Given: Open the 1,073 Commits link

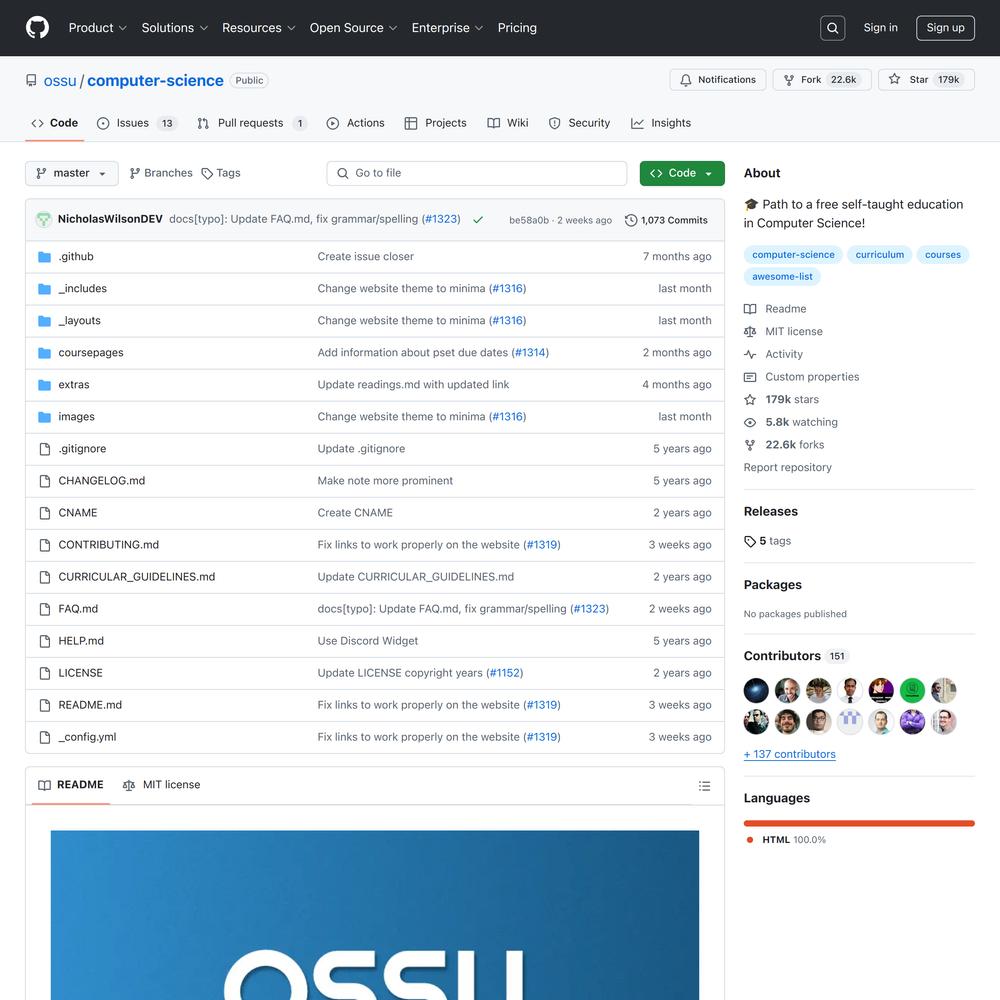Looking at the screenshot, I should point(666,220).
